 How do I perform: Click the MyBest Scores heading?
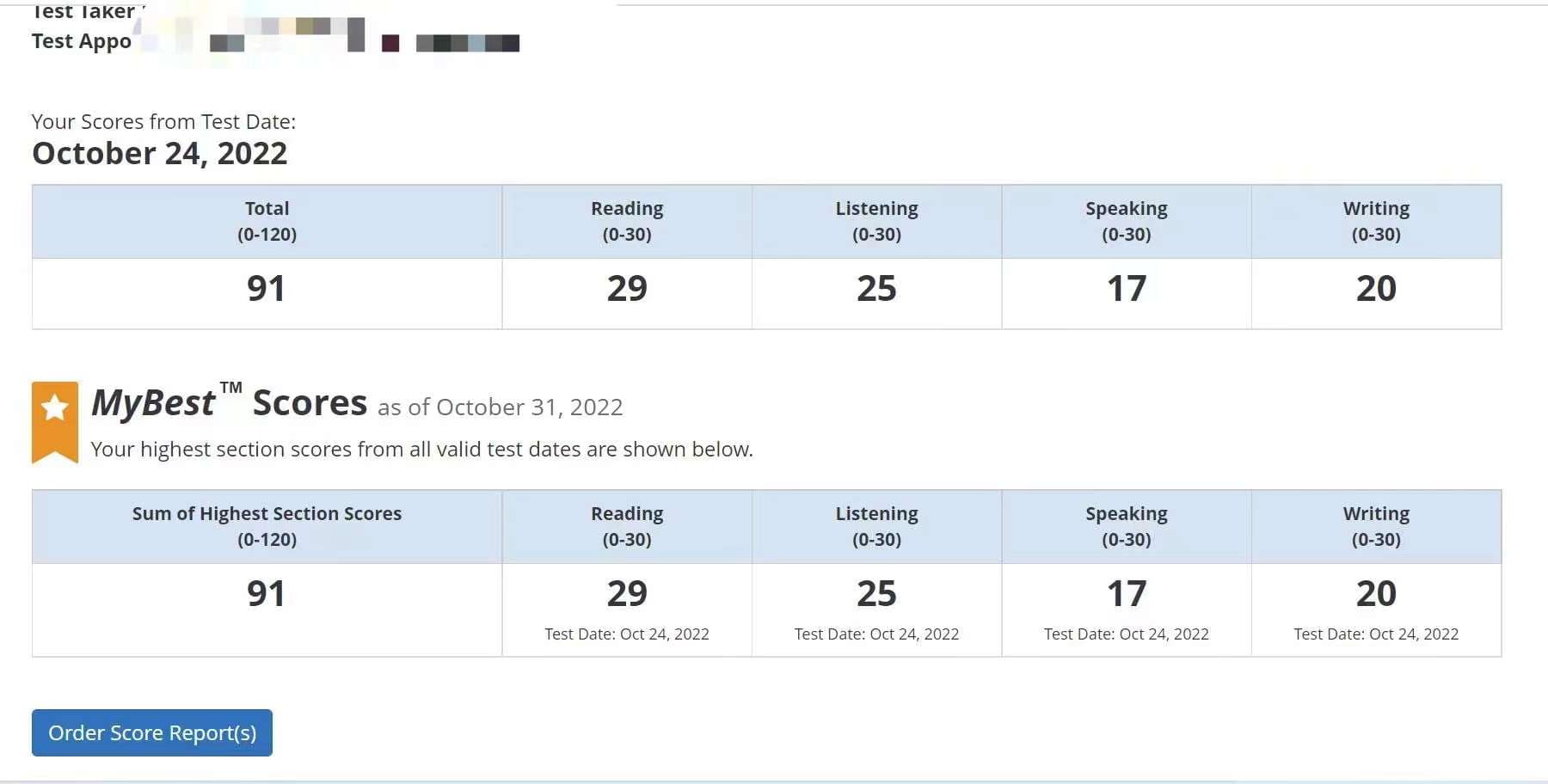[229, 402]
